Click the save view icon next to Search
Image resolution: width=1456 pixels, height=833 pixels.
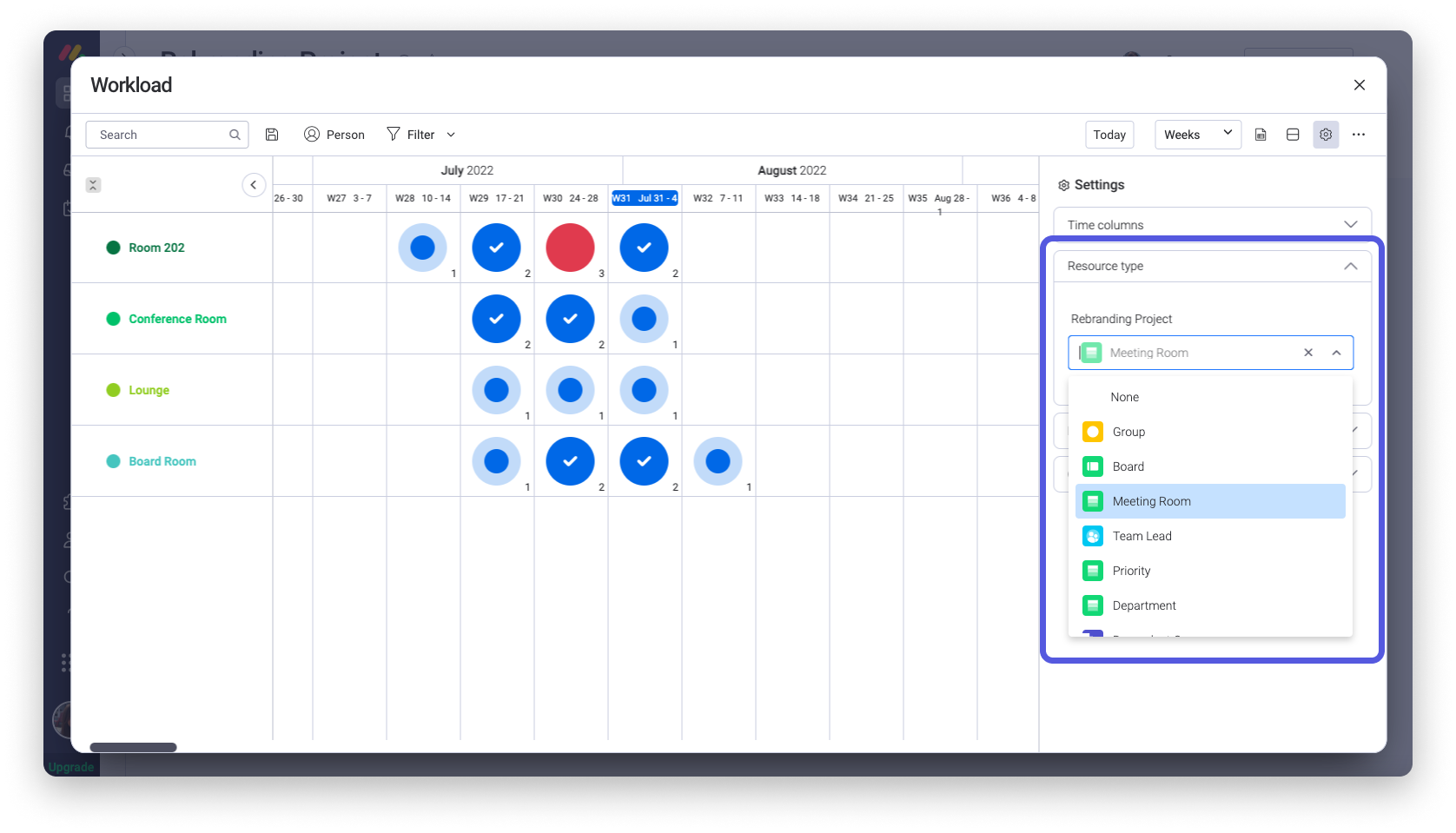click(272, 135)
